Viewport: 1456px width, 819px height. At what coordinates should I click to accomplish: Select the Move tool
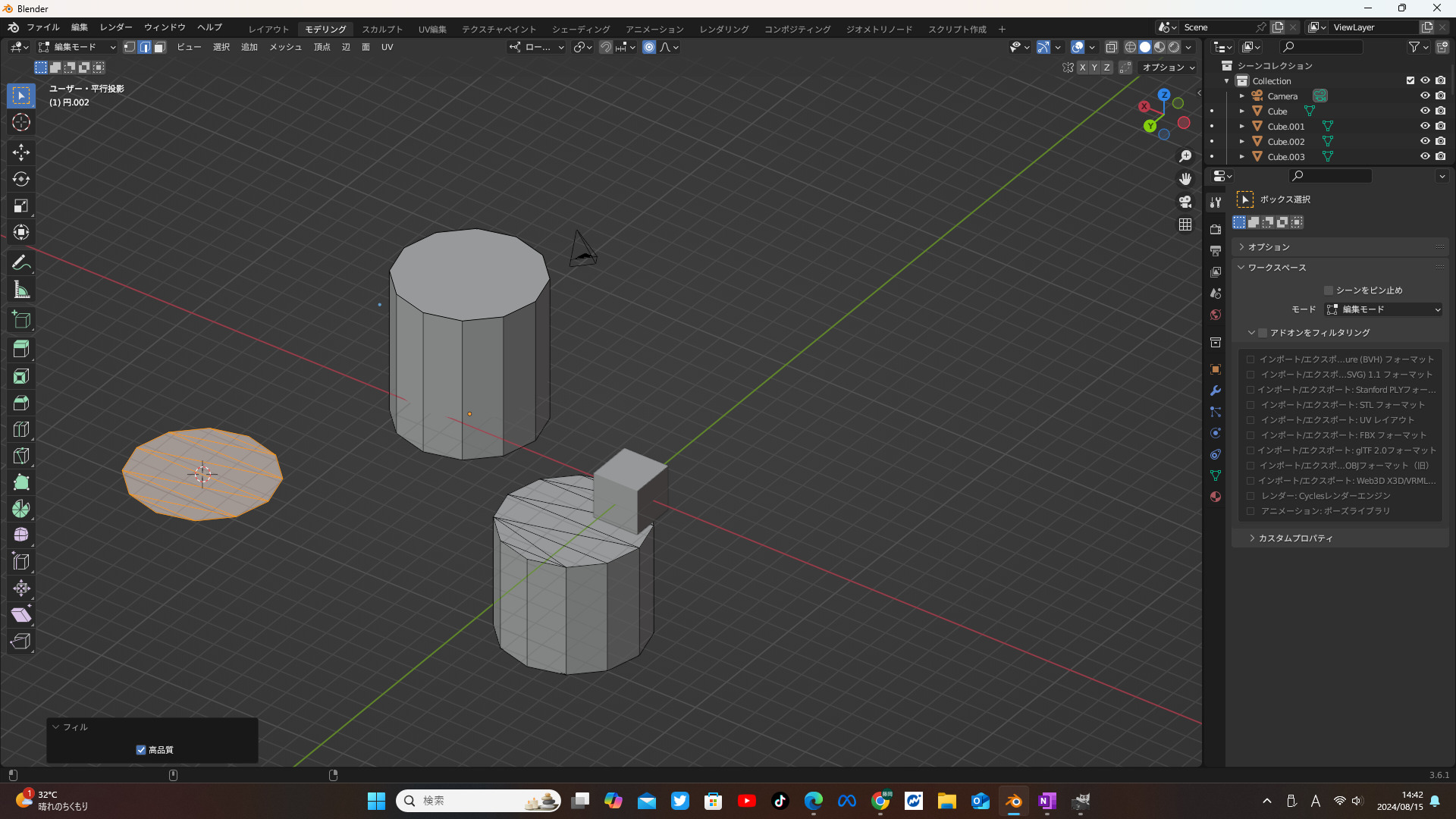coord(21,152)
